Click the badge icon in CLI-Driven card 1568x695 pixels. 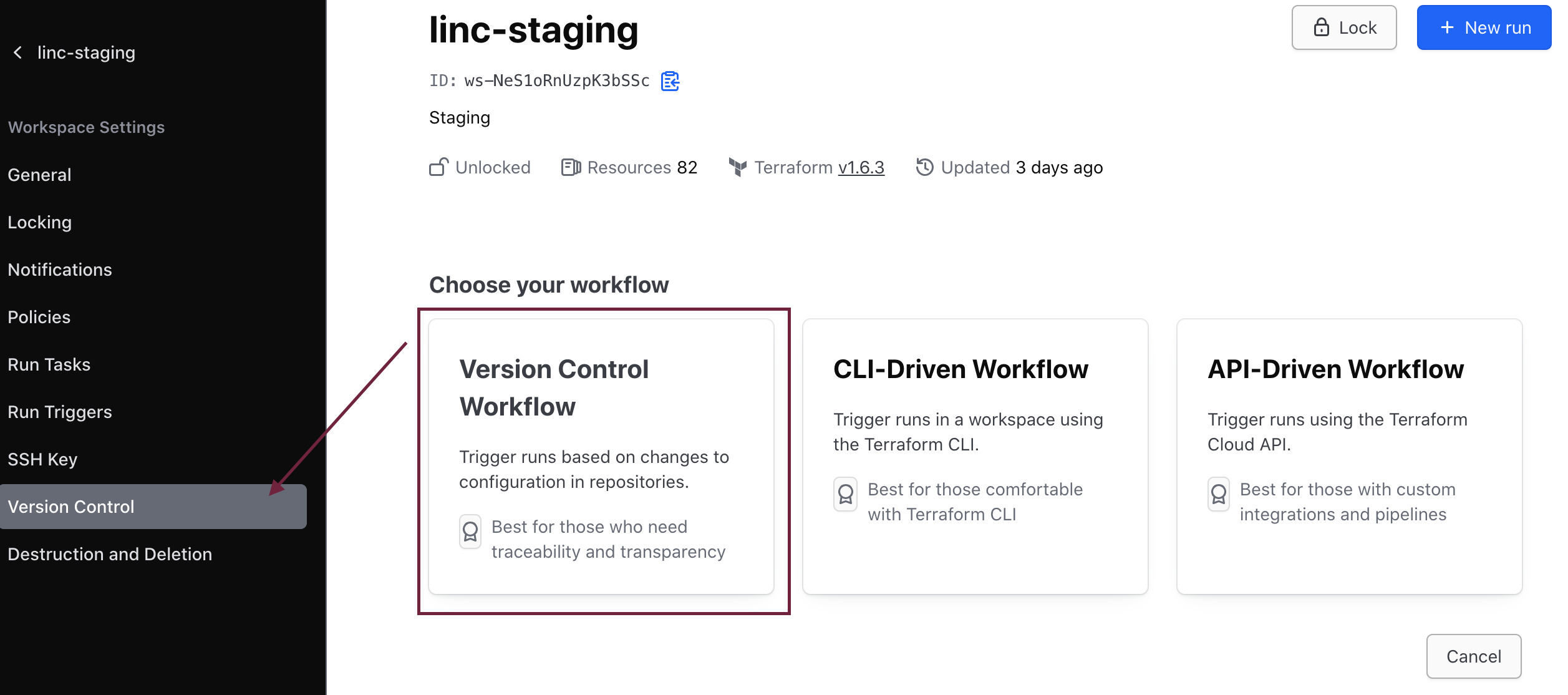(845, 494)
